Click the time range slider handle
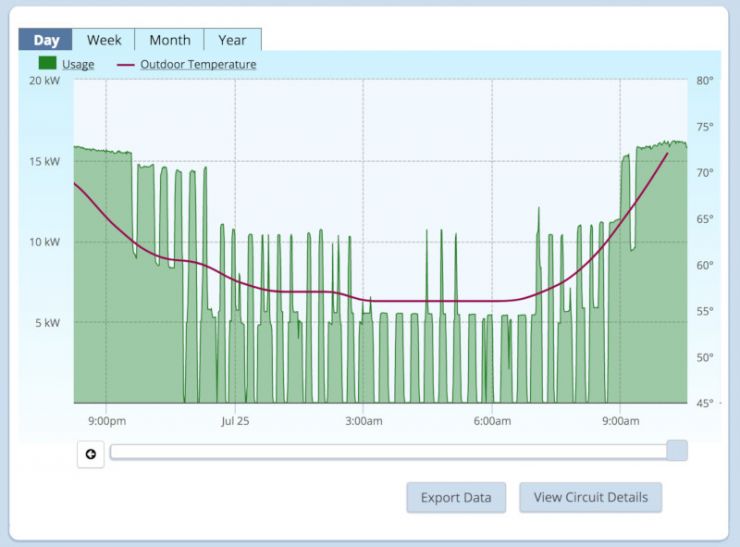 click(x=677, y=451)
